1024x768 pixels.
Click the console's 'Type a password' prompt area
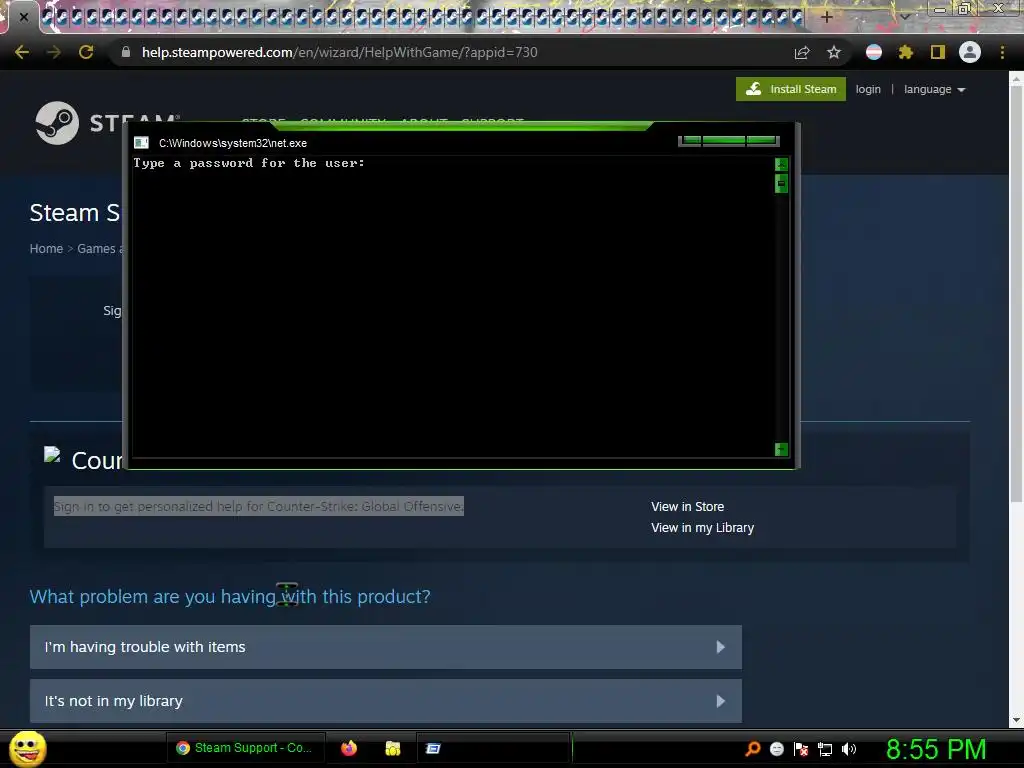click(x=249, y=163)
